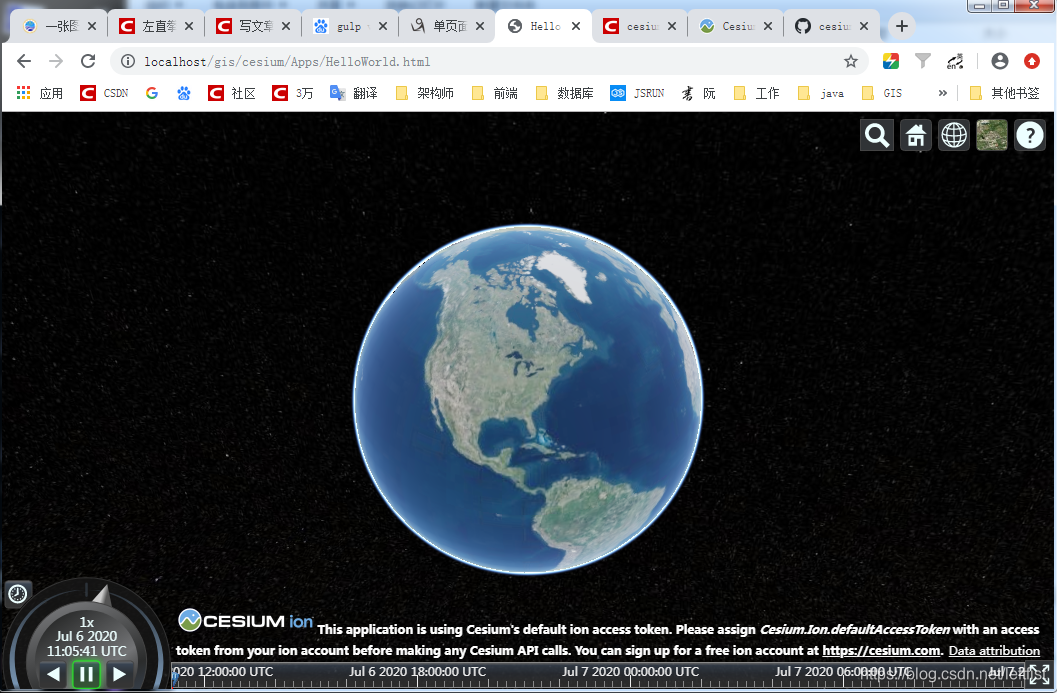The height and width of the screenshot is (693, 1057).
Task: Click the translate extension icon
Action: pos(955,61)
